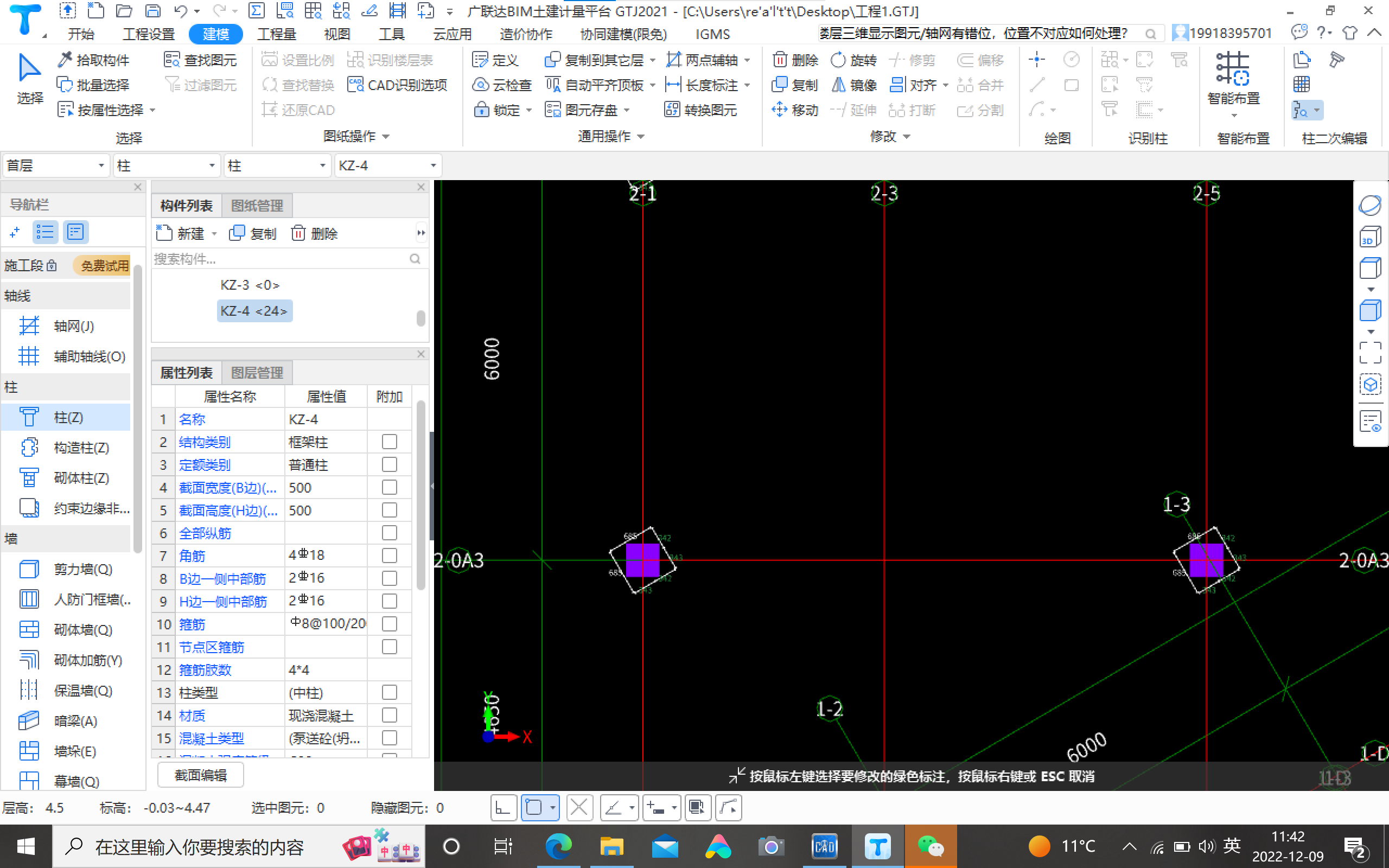1389x868 pixels.
Task: Switch to 图层管理 tab
Action: (257, 373)
